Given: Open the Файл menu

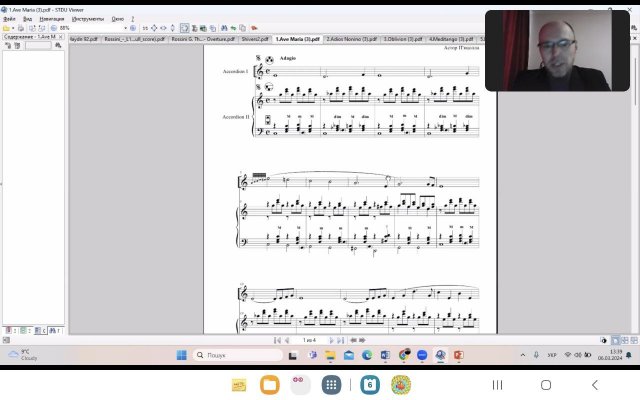Looking at the screenshot, I should pos(9,18).
